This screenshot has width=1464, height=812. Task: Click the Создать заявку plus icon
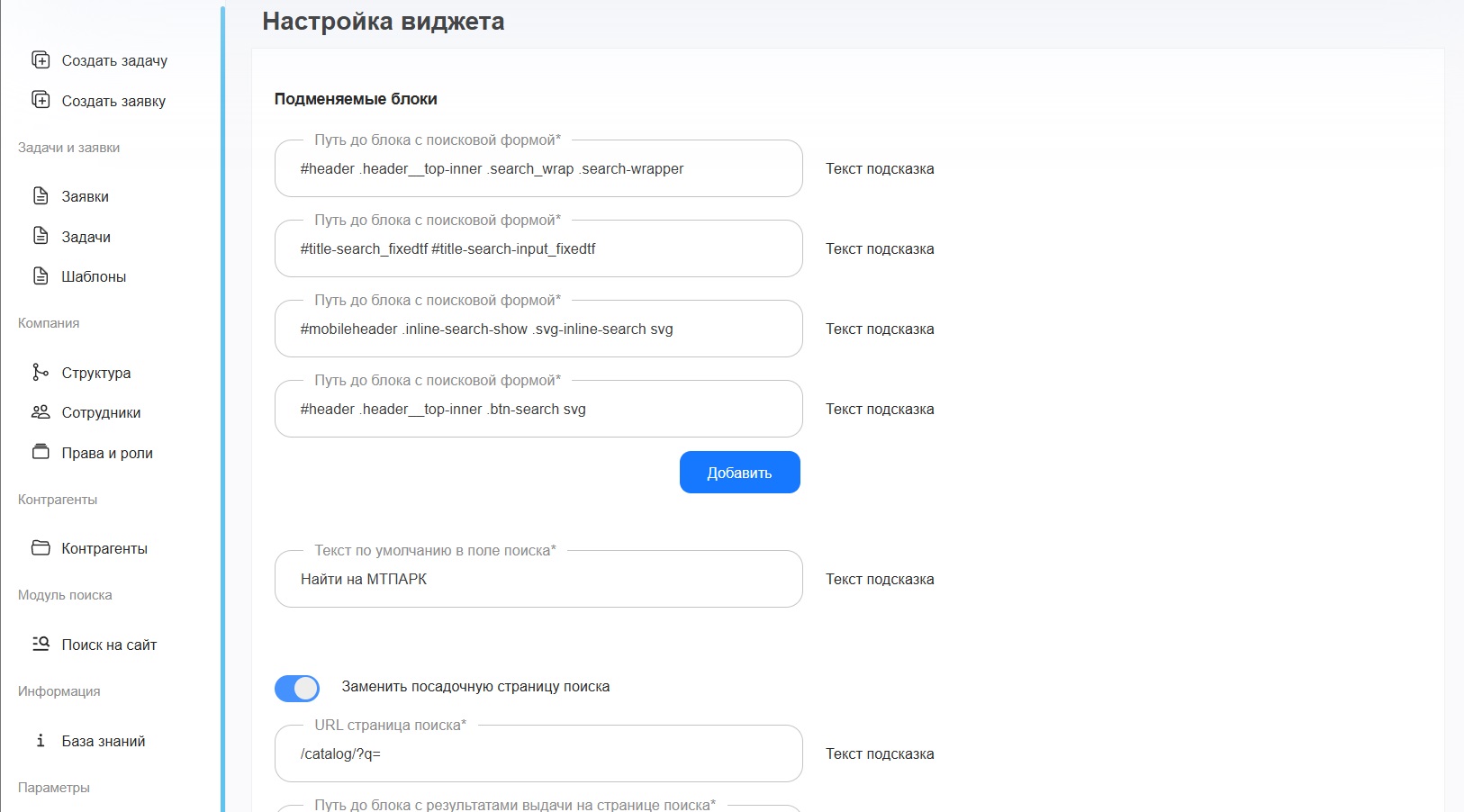tap(41, 100)
